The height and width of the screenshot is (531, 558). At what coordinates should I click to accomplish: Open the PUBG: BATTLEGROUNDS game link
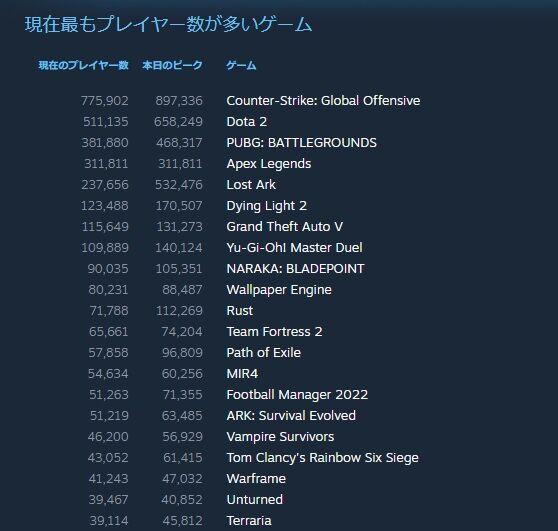(x=301, y=143)
